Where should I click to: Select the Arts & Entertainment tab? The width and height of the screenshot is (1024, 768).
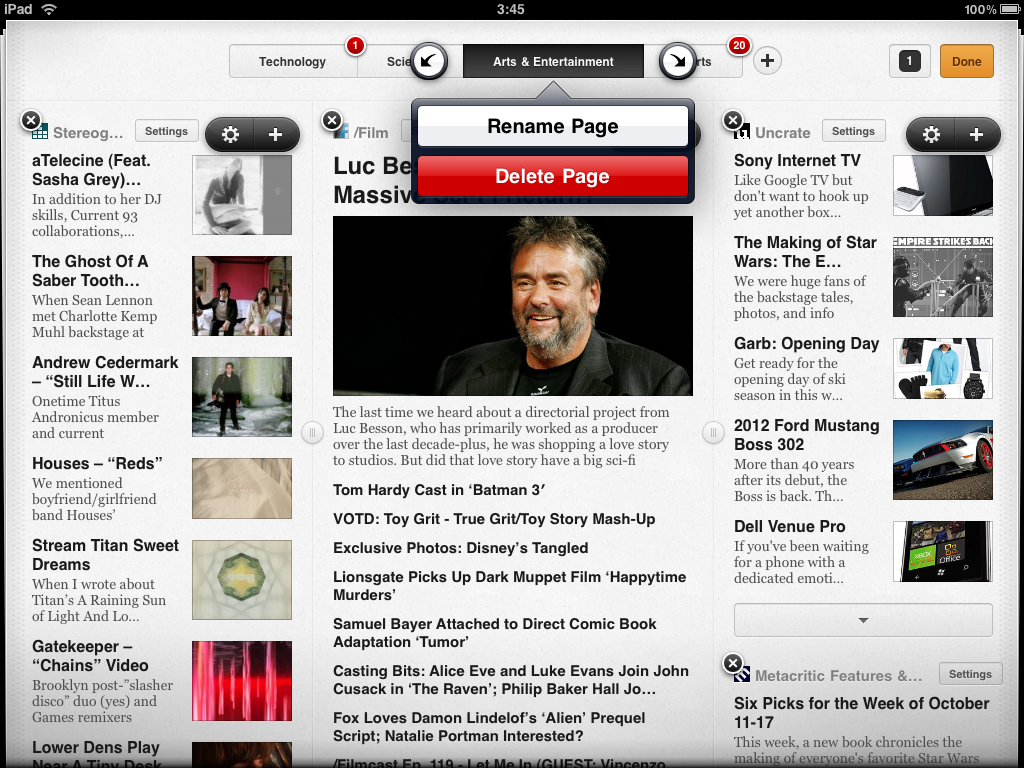tap(553, 61)
